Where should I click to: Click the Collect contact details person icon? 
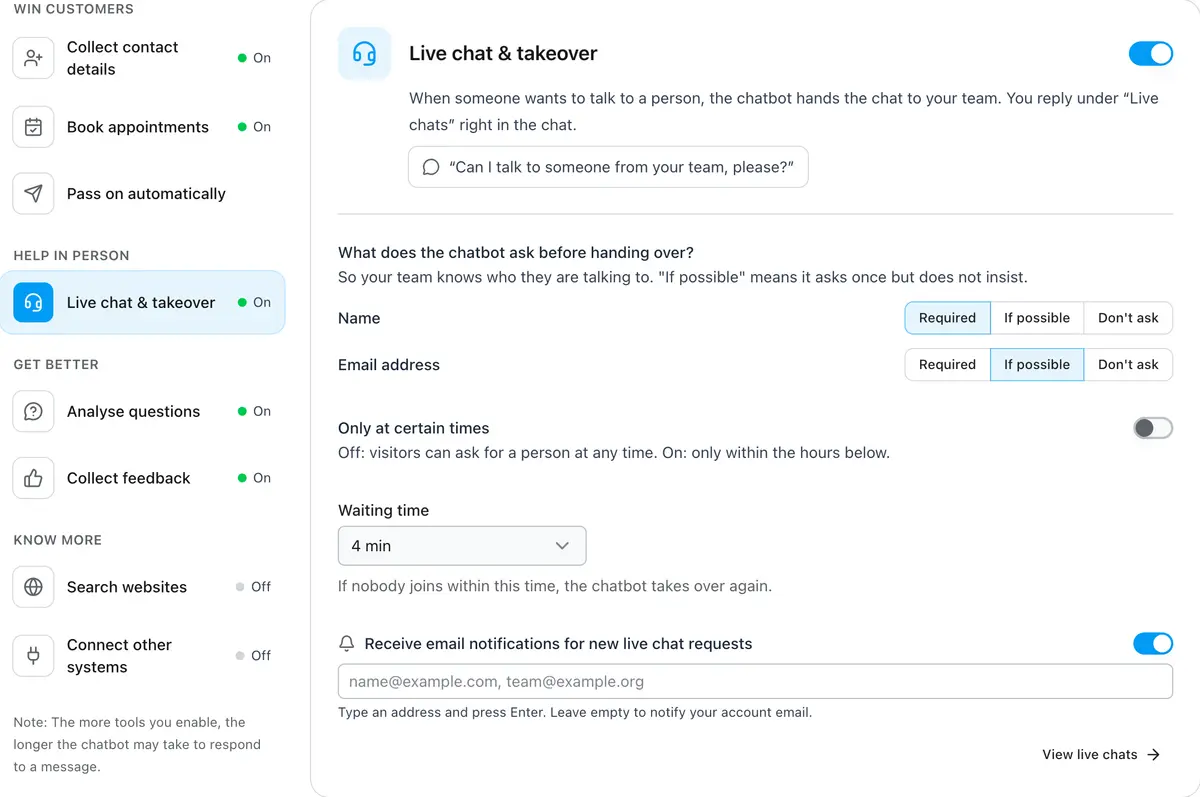coord(33,58)
